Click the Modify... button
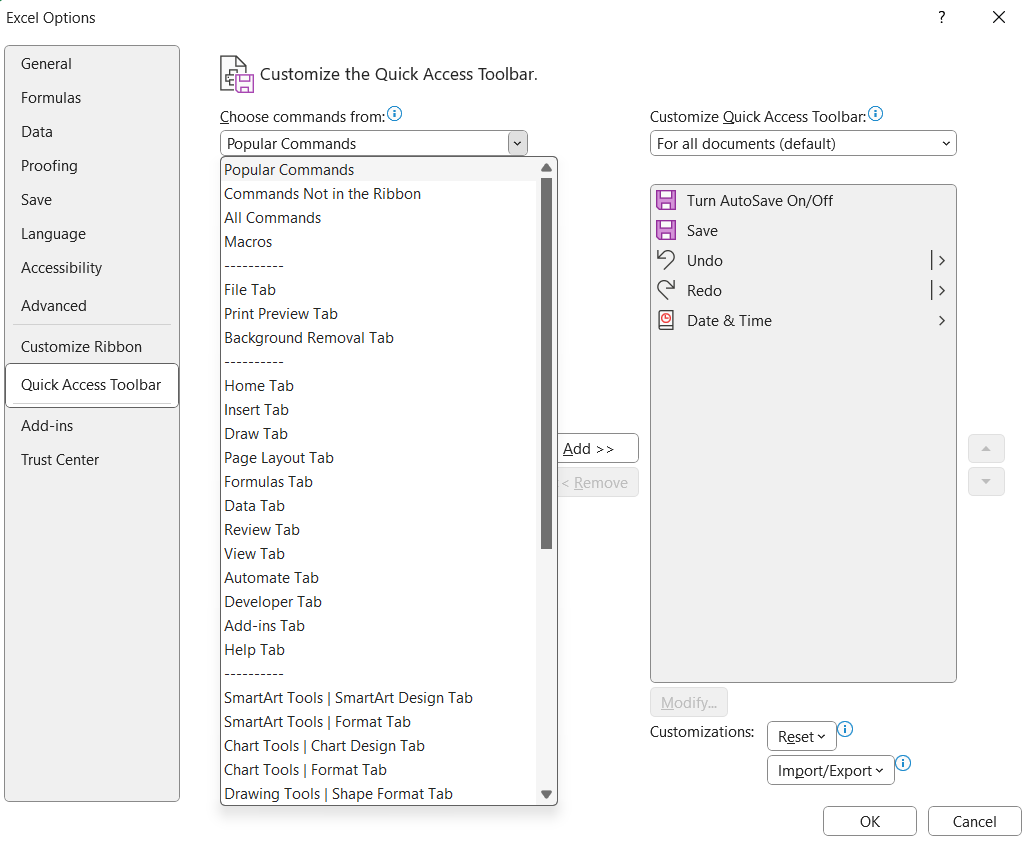 (688, 702)
